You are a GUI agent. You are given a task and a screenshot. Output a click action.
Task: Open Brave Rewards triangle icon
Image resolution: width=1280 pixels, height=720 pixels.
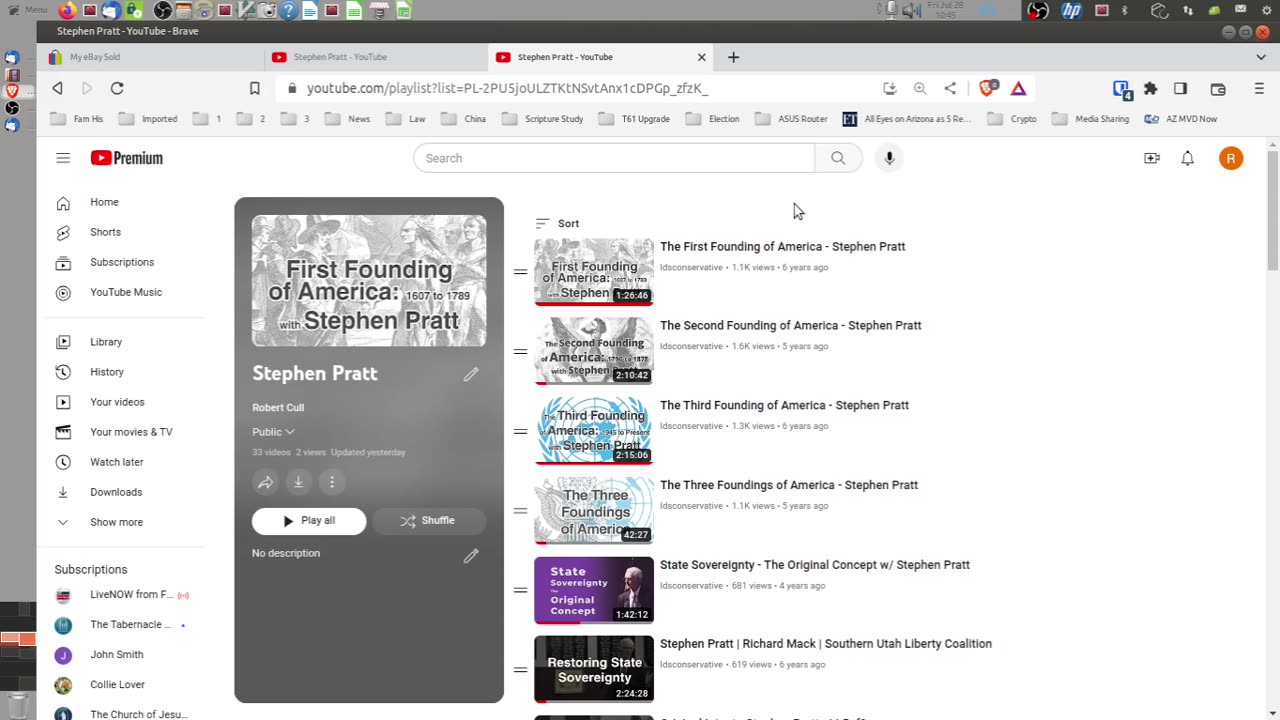point(1018,88)
